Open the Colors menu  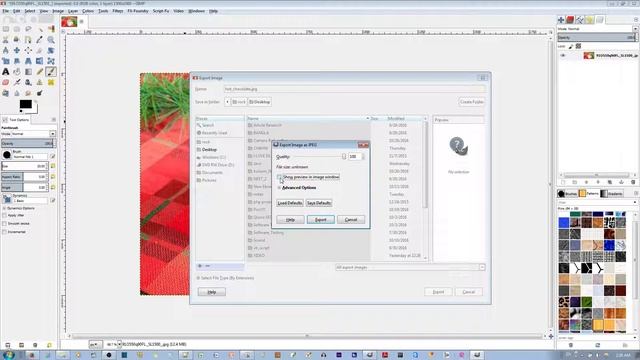(x=88, y=11)
